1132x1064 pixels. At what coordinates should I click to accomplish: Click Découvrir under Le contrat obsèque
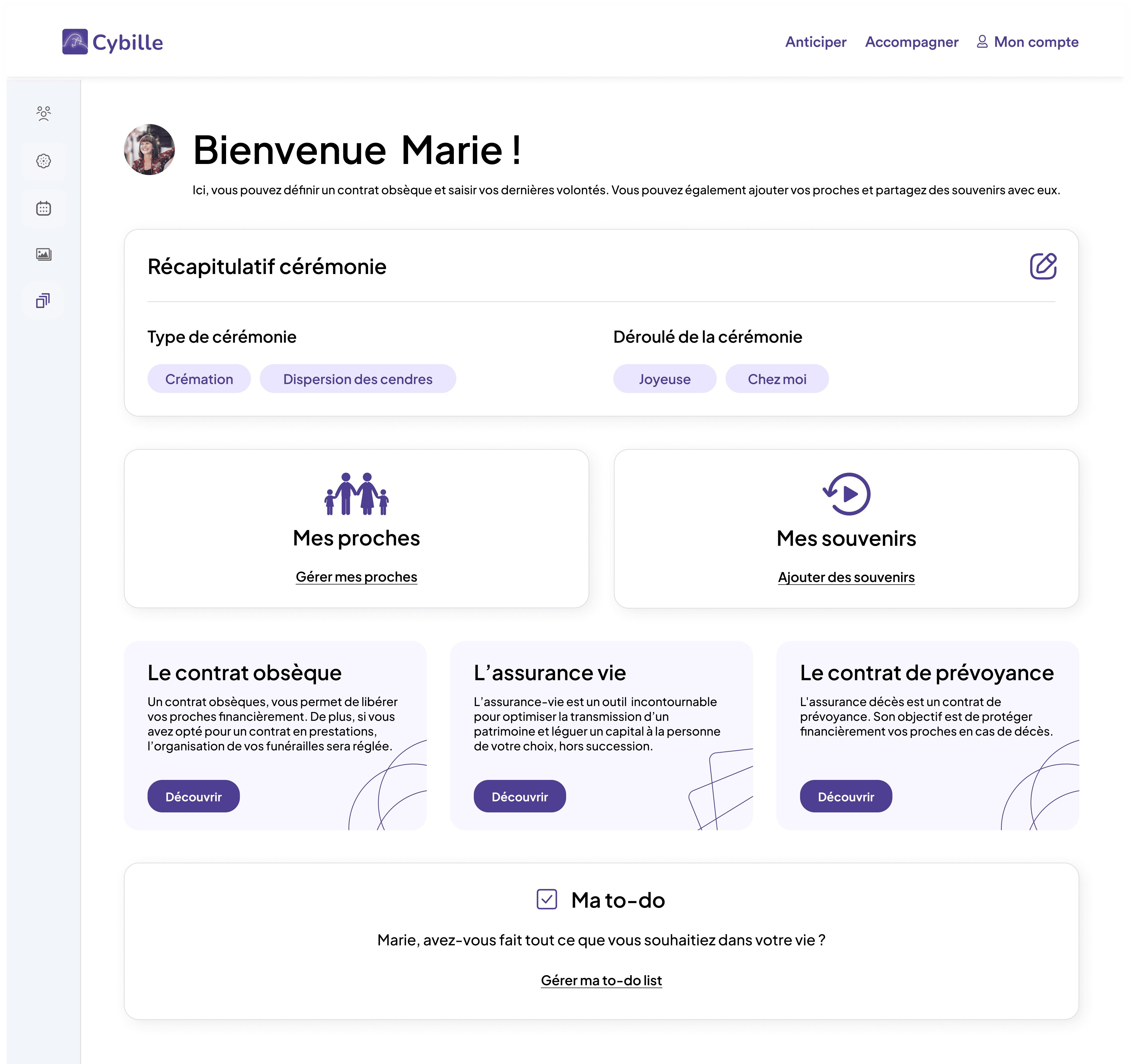click(x=193, y=796)
